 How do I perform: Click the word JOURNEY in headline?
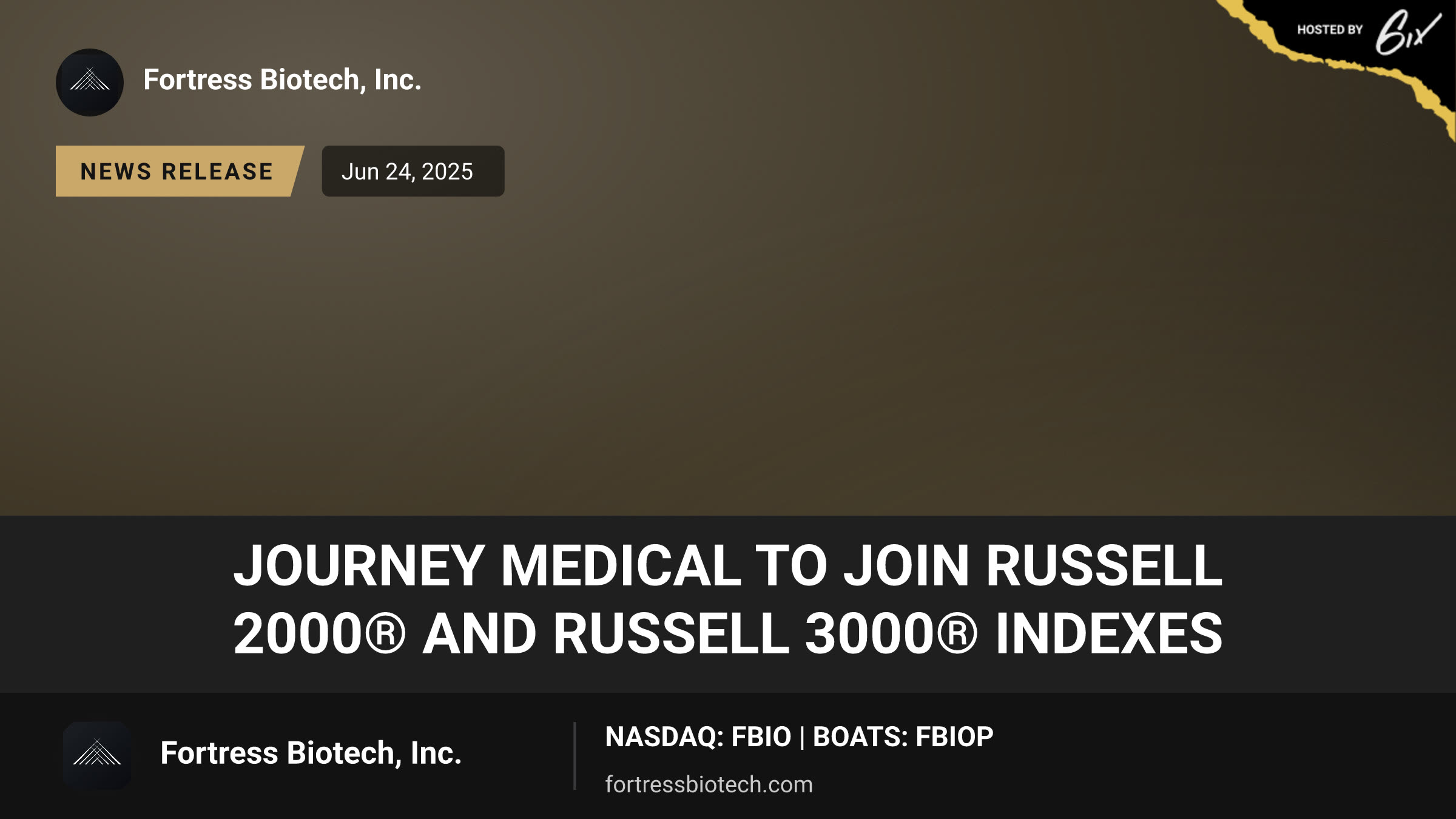(x=359, y=565)
